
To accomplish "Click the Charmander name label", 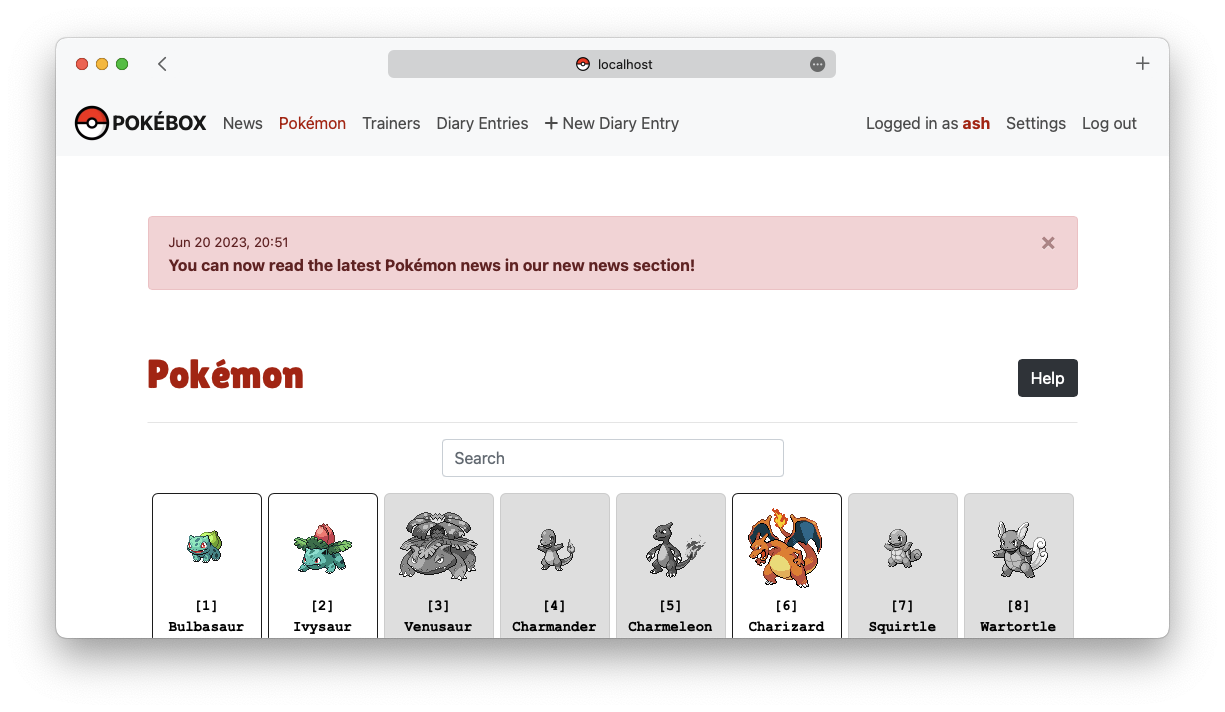I will click(554, 627).
